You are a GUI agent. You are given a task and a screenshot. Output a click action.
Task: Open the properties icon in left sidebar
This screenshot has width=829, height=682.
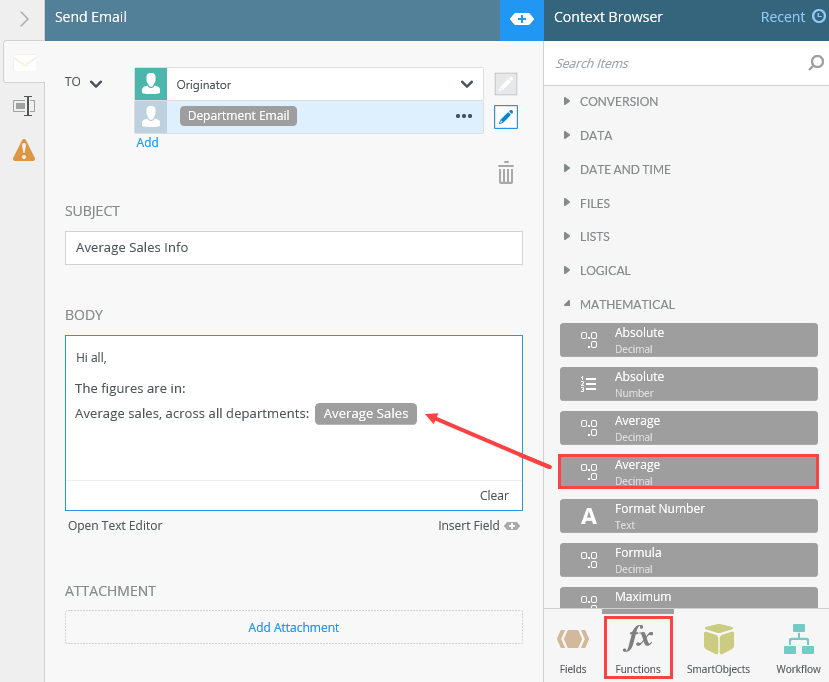tap(23, 106)
